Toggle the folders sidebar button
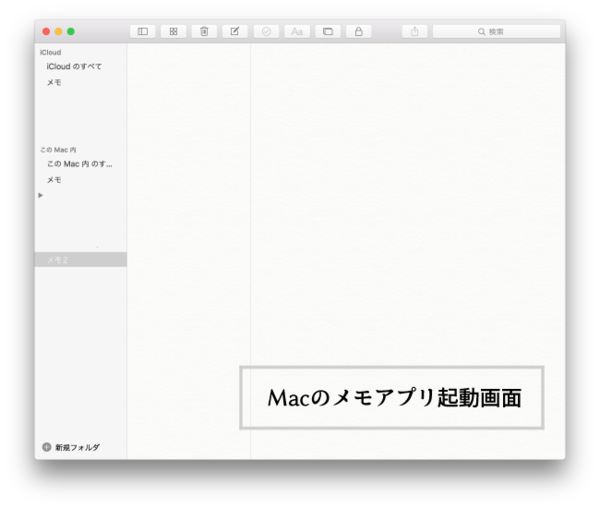 point(143,31)
